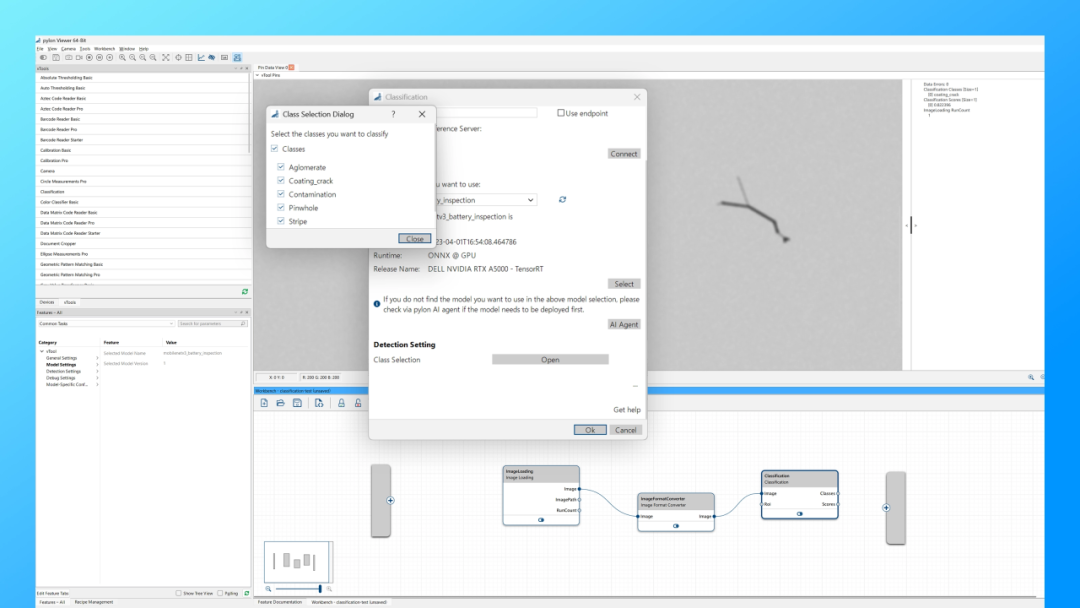The height and width of the screenshot is (608, 1080).
Task: Click the histogram line chart toolbar icon
Action: click(x=201, y=57)
